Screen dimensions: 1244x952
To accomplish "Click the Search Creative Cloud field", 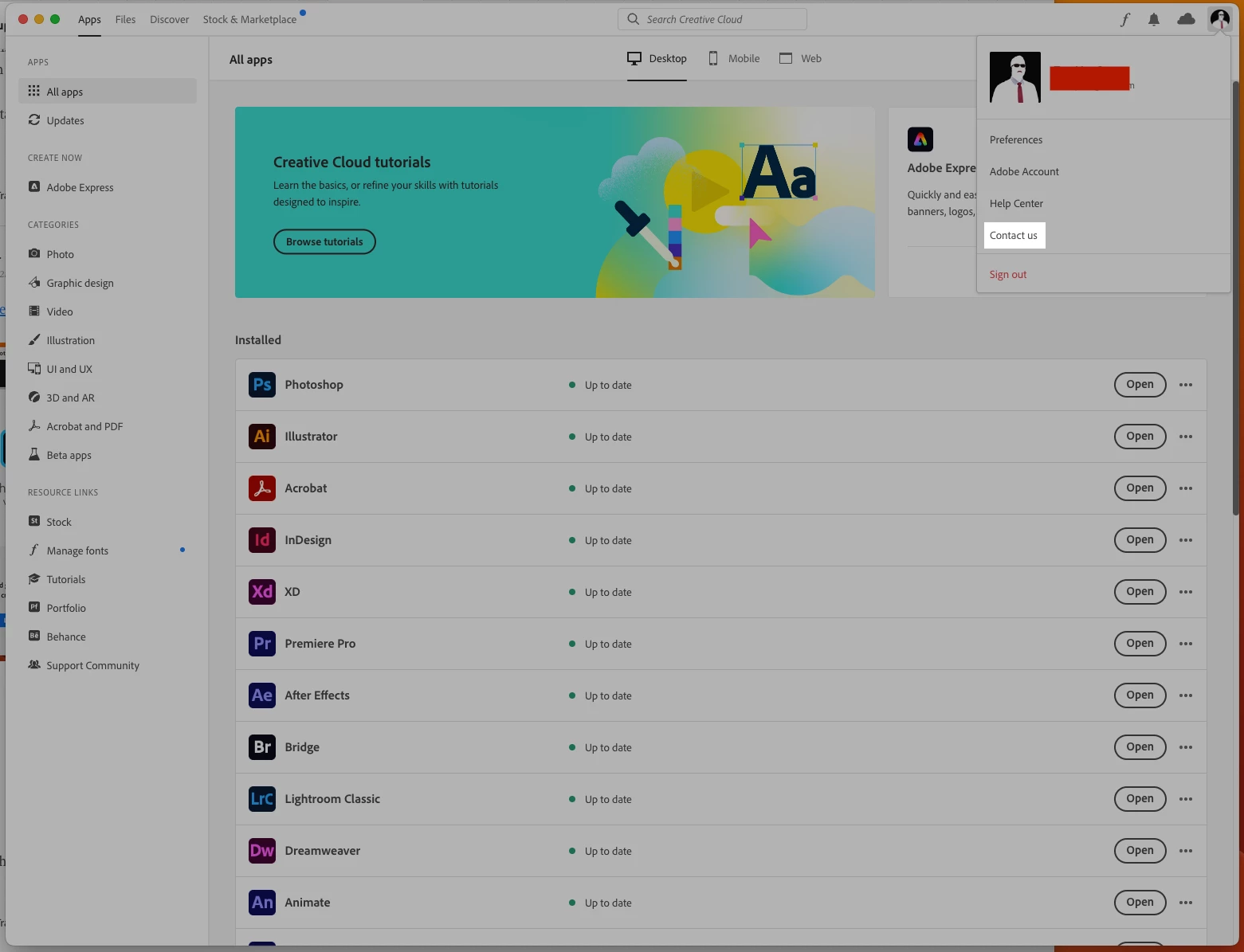I will pos(712,19).
